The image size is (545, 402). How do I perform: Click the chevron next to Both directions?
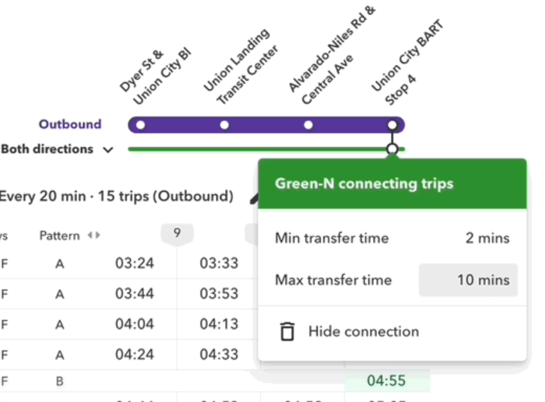108,150
